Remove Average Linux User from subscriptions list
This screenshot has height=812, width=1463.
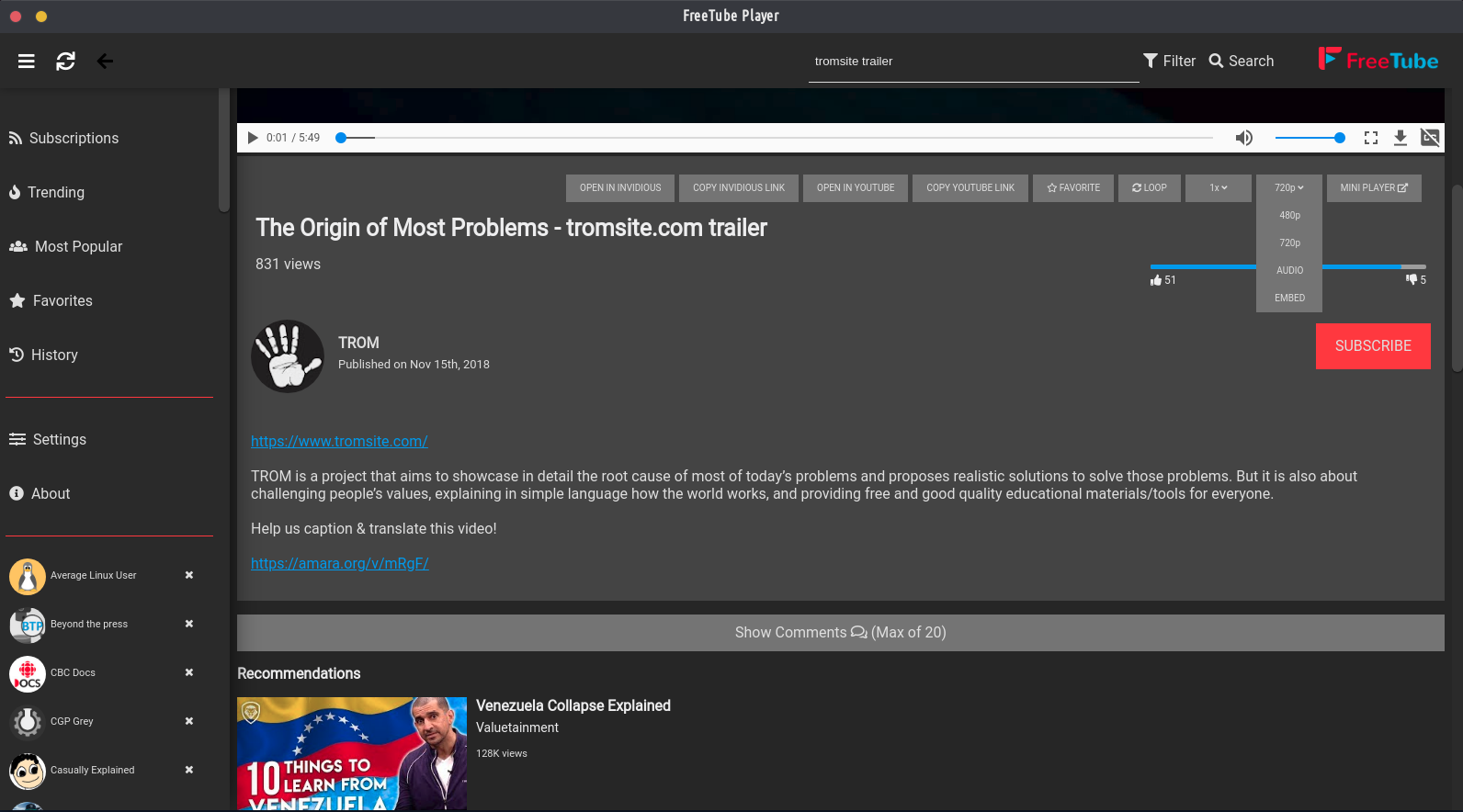tap(189, 575)
